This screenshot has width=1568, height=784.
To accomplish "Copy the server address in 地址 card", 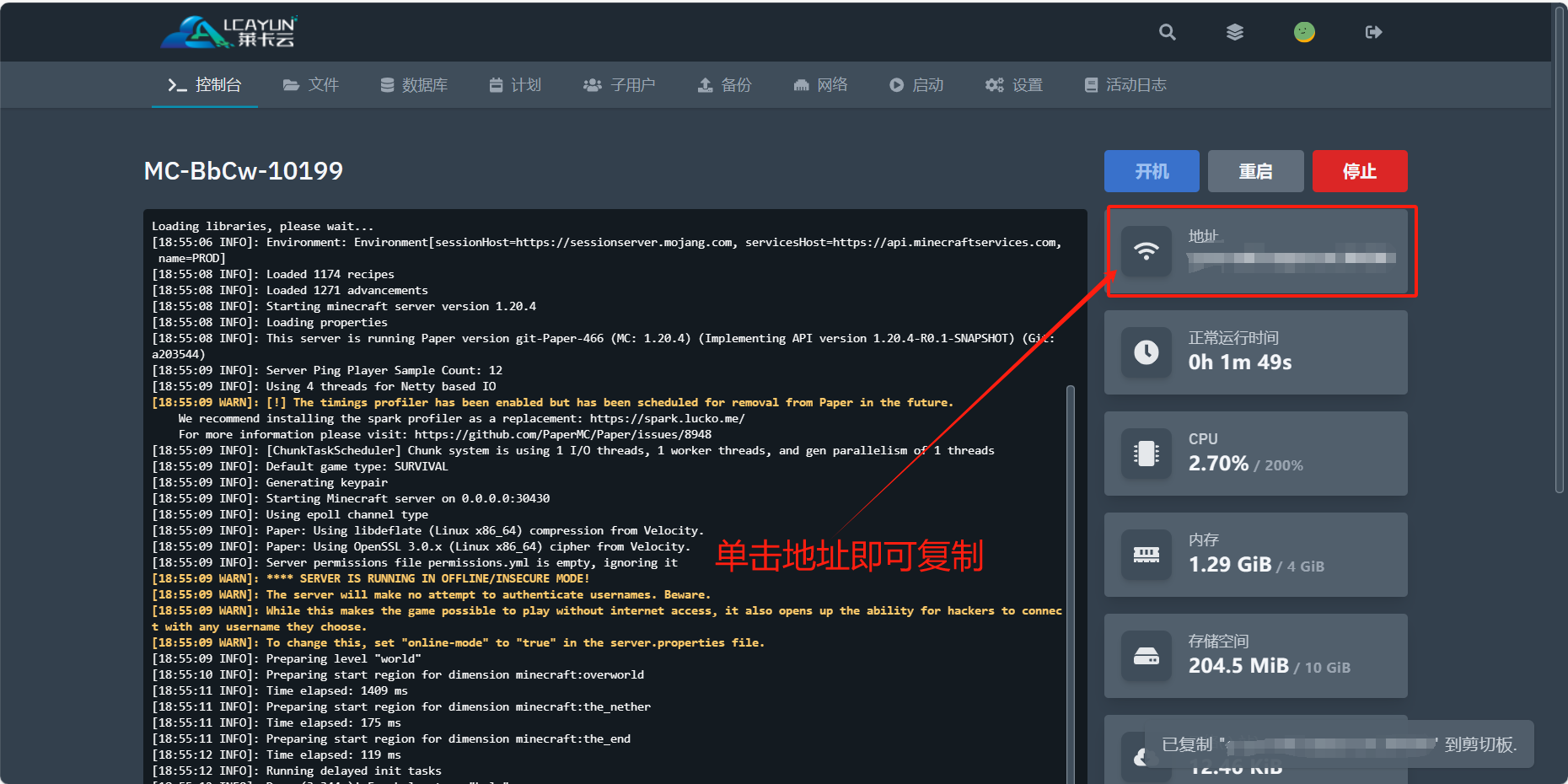I will click(x=1290, y=258).
